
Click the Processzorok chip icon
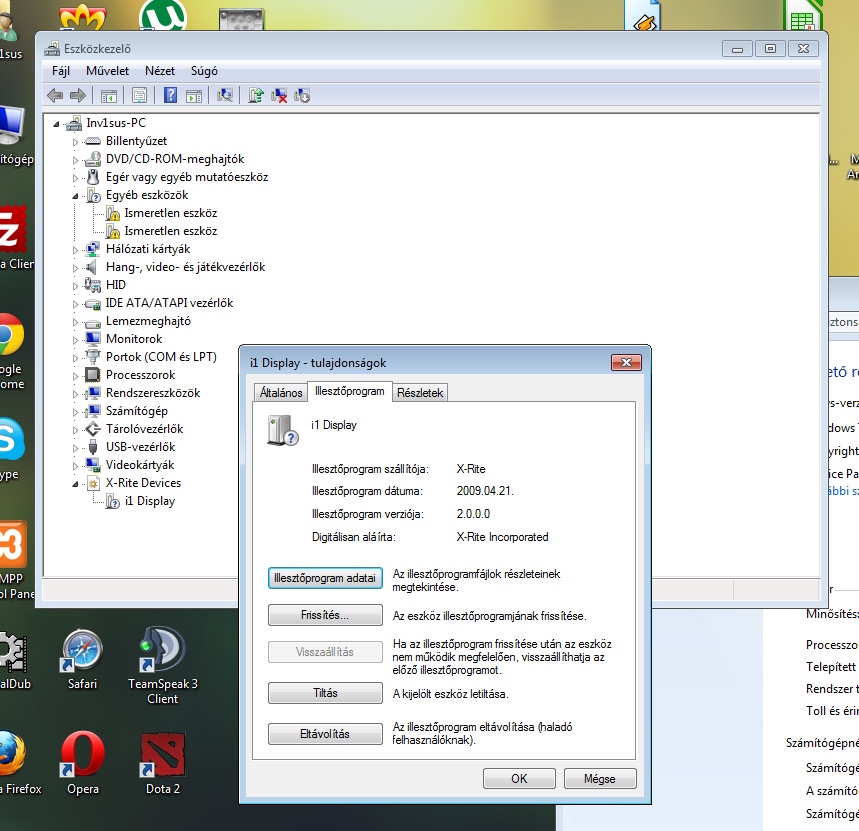coord(93,375)
